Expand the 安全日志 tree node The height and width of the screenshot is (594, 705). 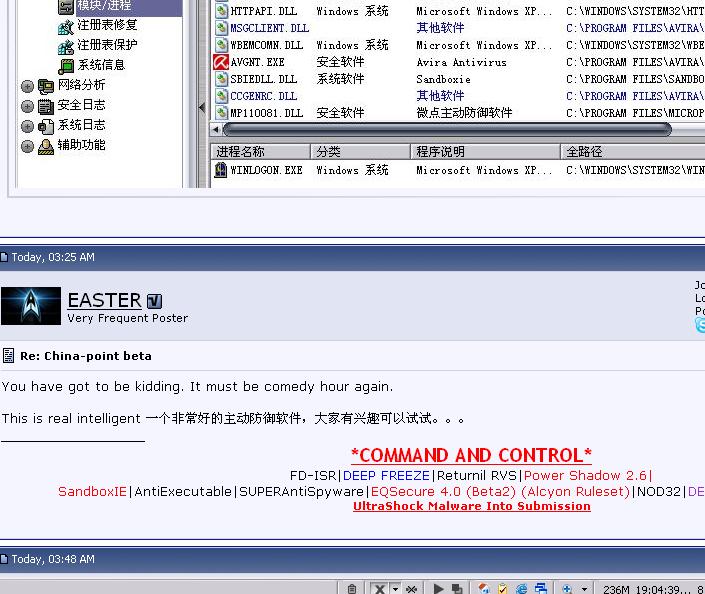point(27,105)
